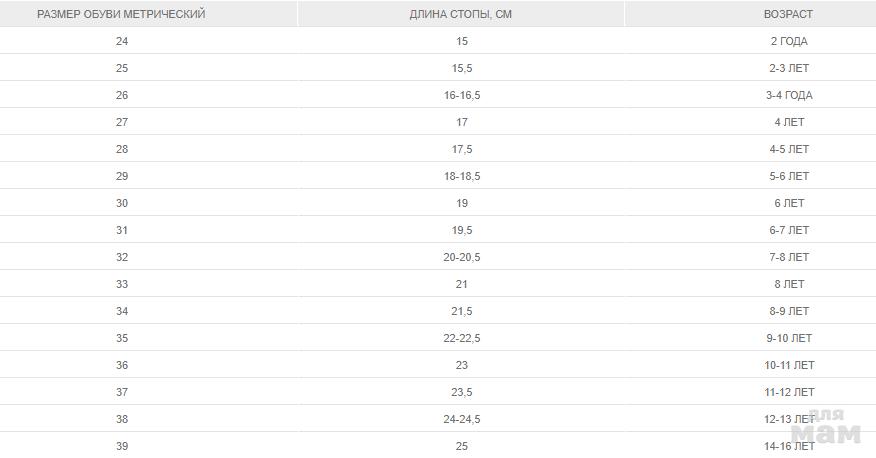876x458 pixels.
Task: Select the shoe size 24 cell
Action: (x=122, y=41)
